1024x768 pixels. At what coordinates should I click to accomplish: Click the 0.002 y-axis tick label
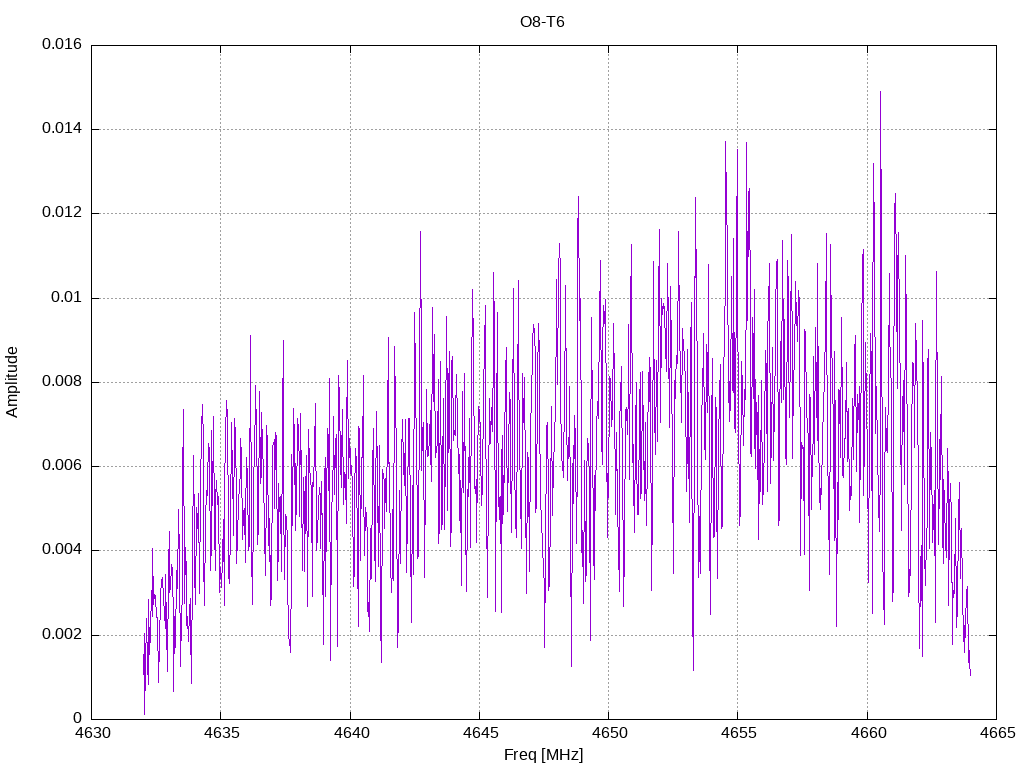(x=62, y=634)
